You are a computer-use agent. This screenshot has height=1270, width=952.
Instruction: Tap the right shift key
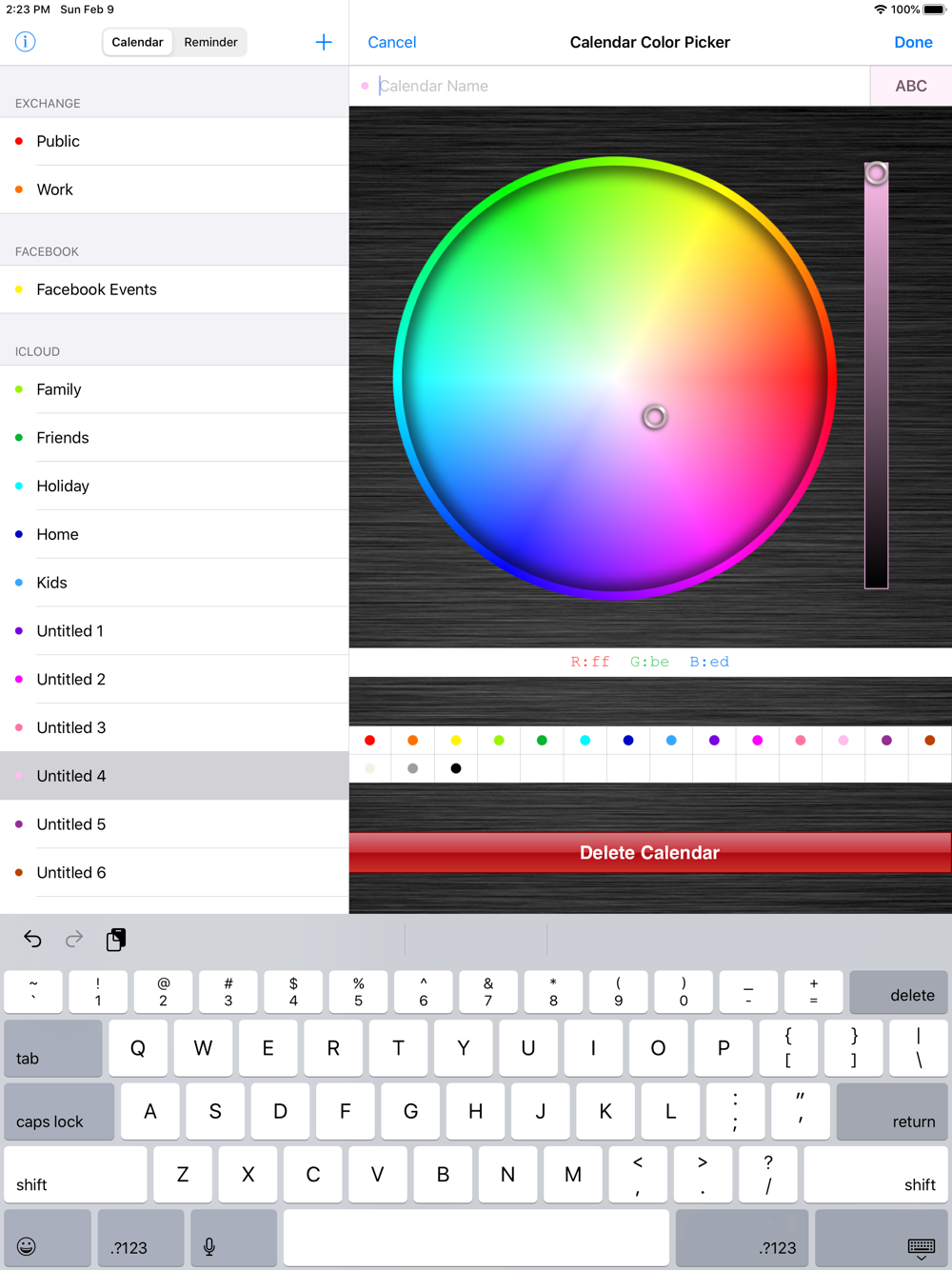876,1174
